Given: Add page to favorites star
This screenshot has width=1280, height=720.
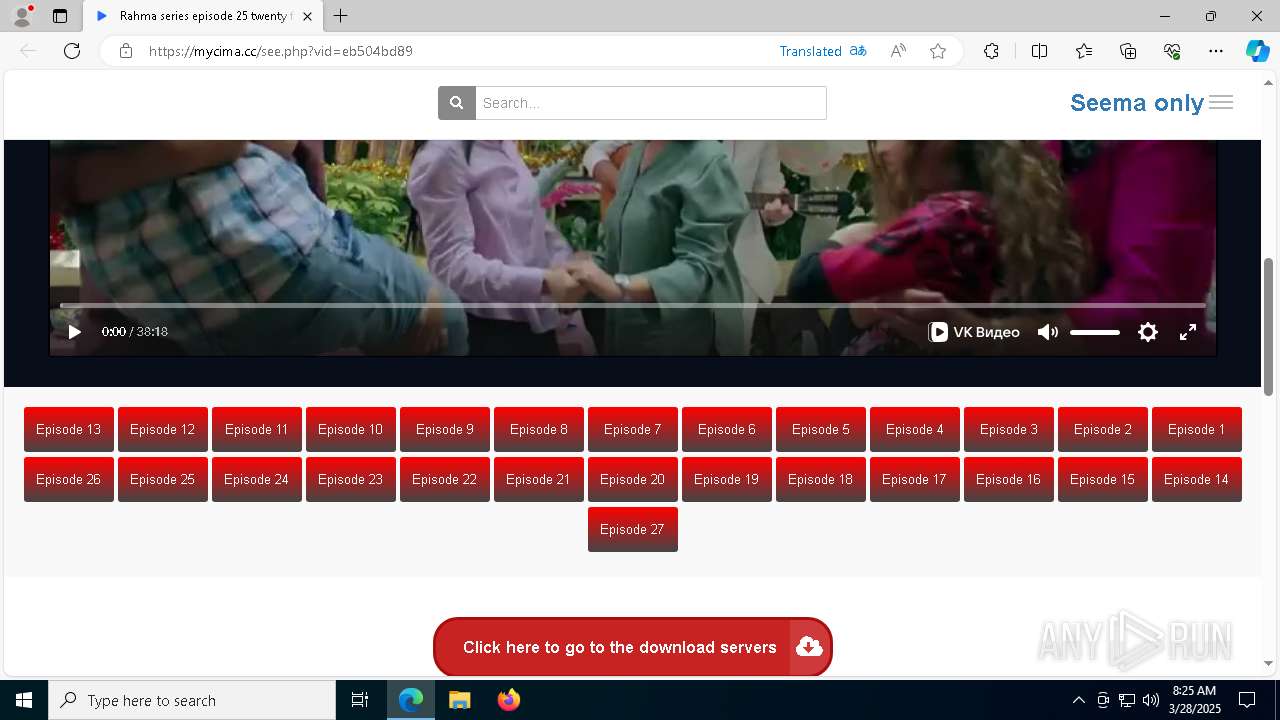Looking at the screenshot, I should click(x=938, y=51).
